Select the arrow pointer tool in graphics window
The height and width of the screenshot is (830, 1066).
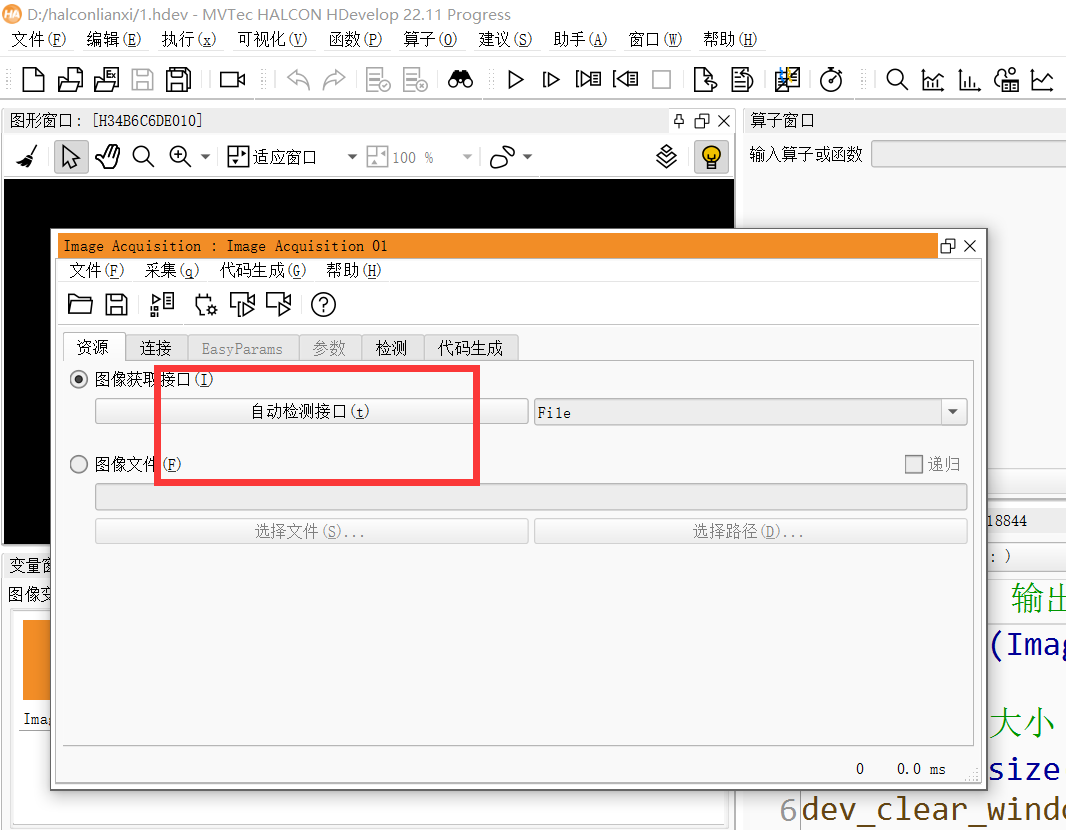click(x=71, y=157)
